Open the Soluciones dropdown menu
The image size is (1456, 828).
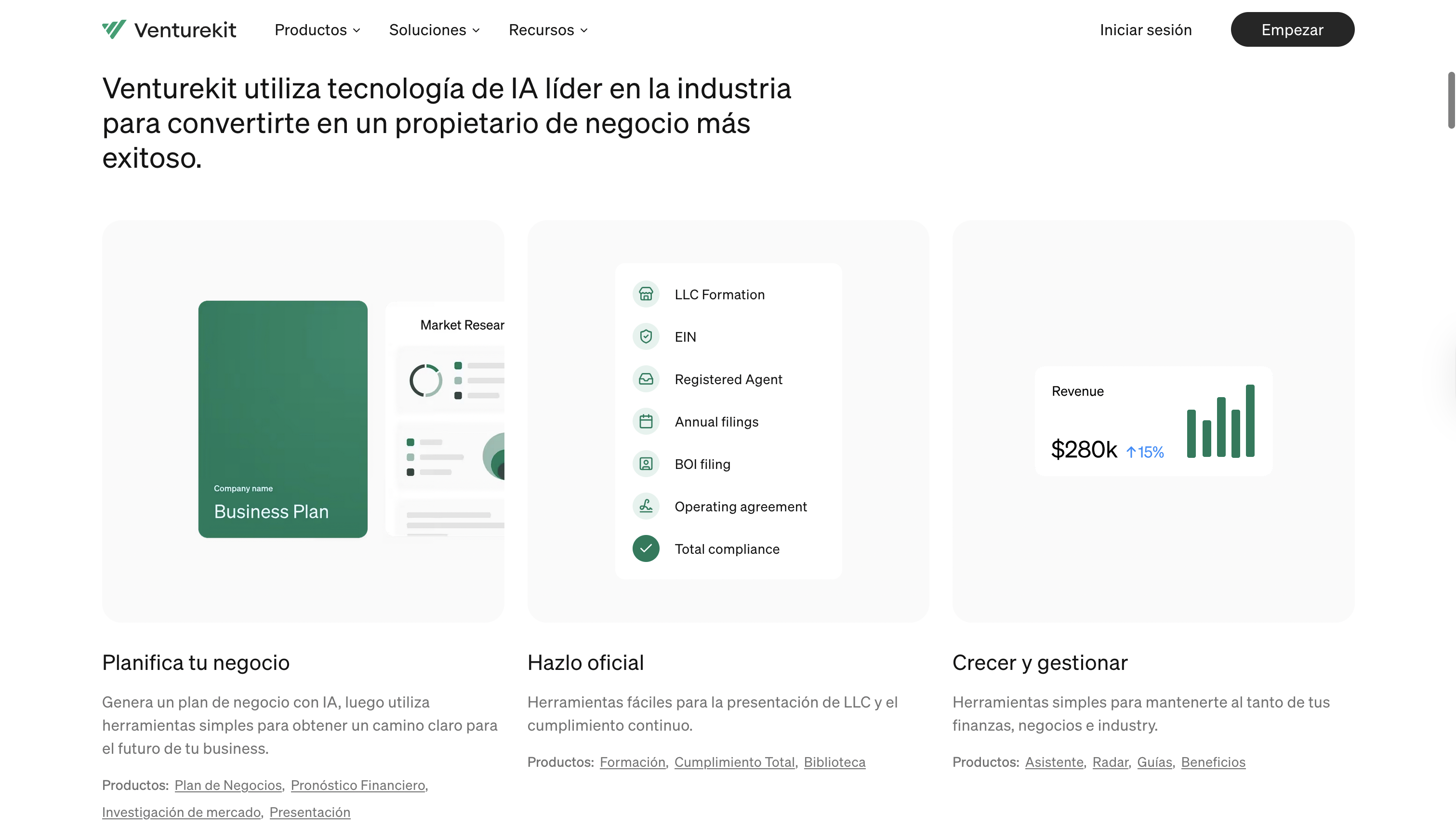(434, 29)
